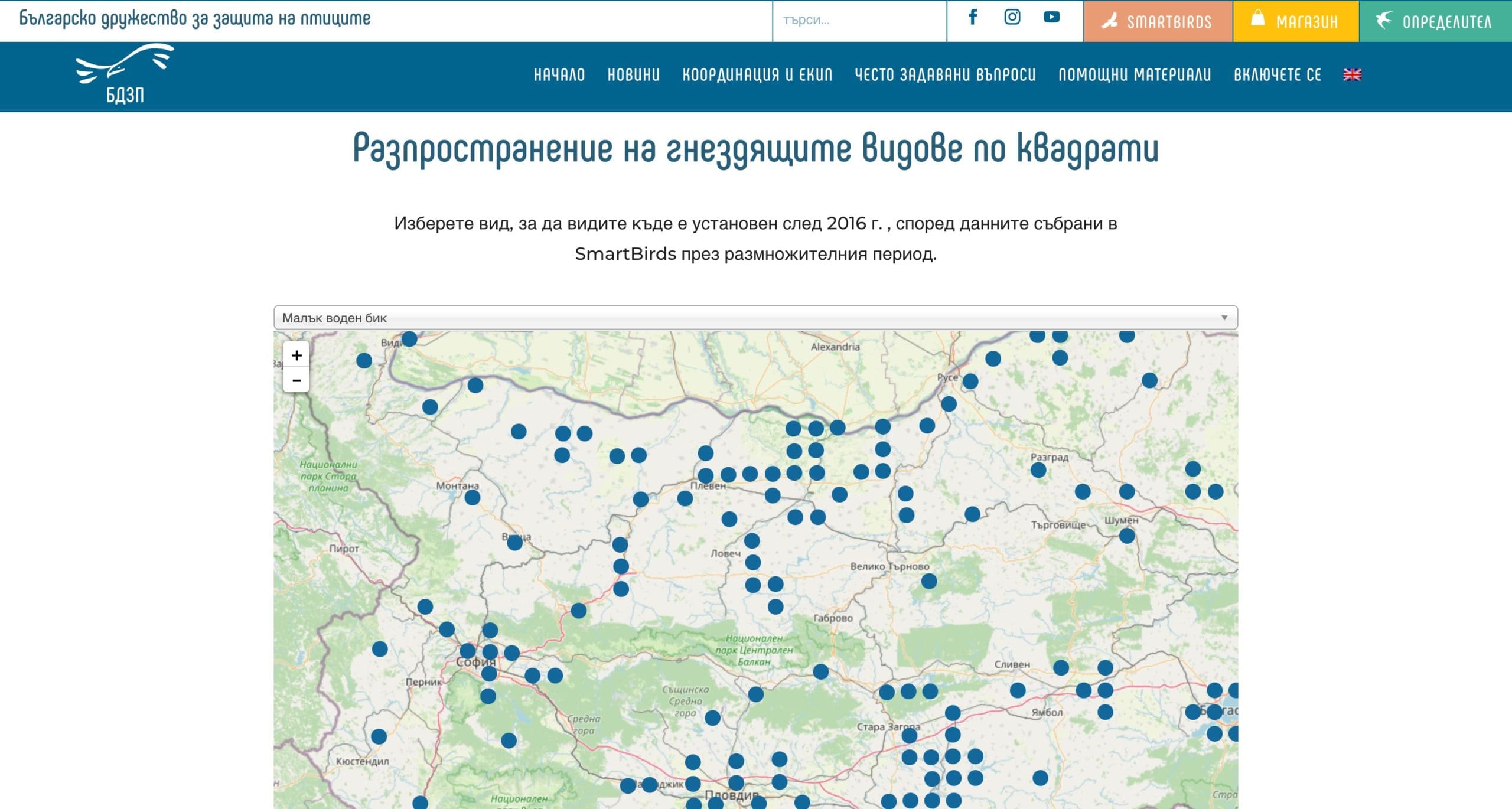Image resolution: width=1512 pixels, height=809 pixels.
Task: Open the YouTube channel icon
Action: tap(1051, 17)
